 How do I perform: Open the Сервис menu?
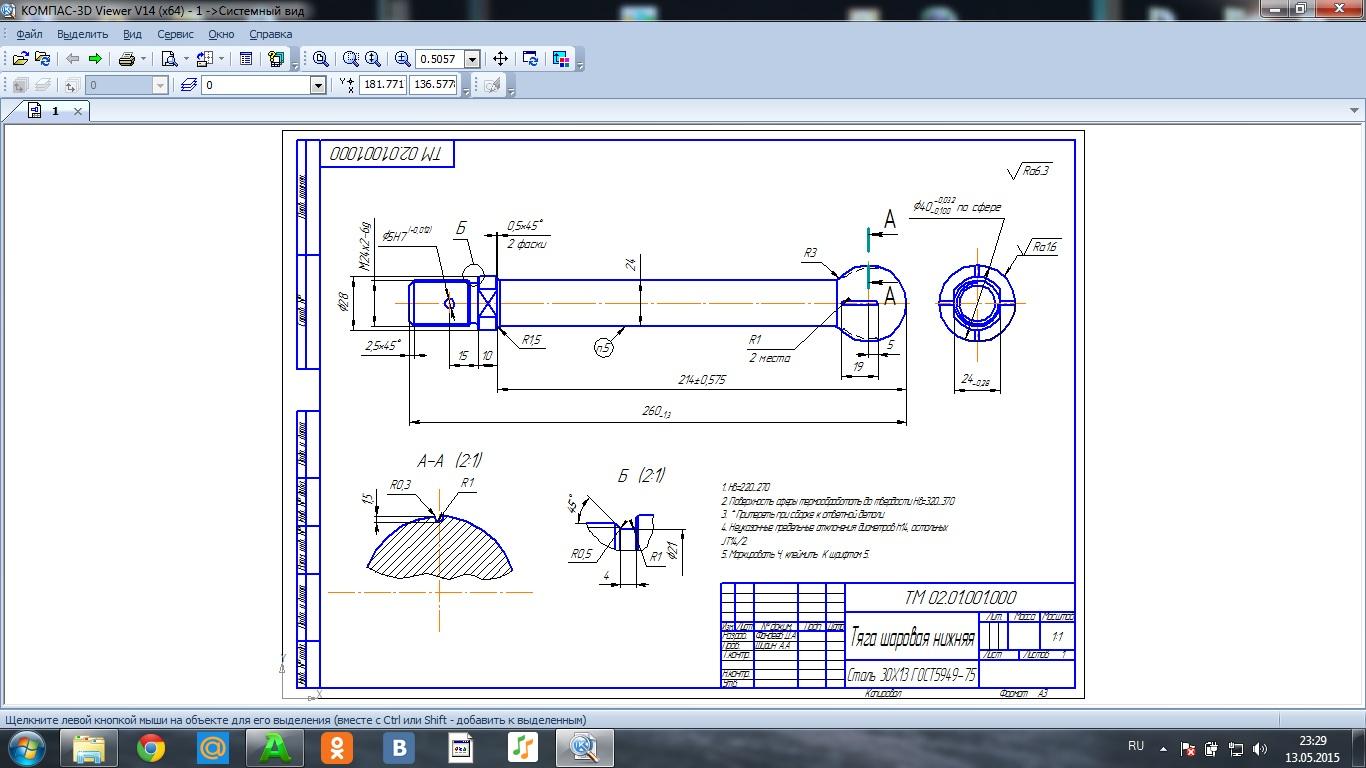175,34
